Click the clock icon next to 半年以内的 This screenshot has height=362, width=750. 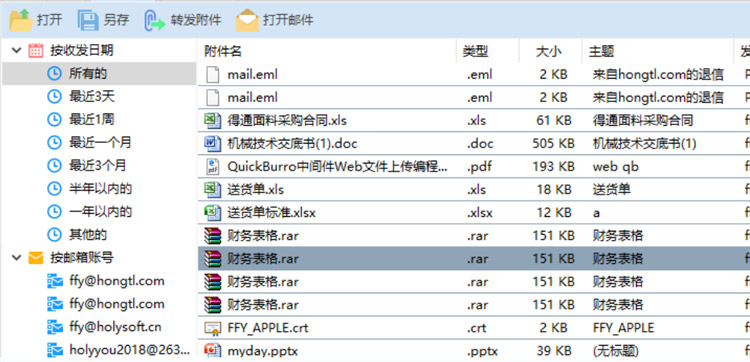point(55,188)
